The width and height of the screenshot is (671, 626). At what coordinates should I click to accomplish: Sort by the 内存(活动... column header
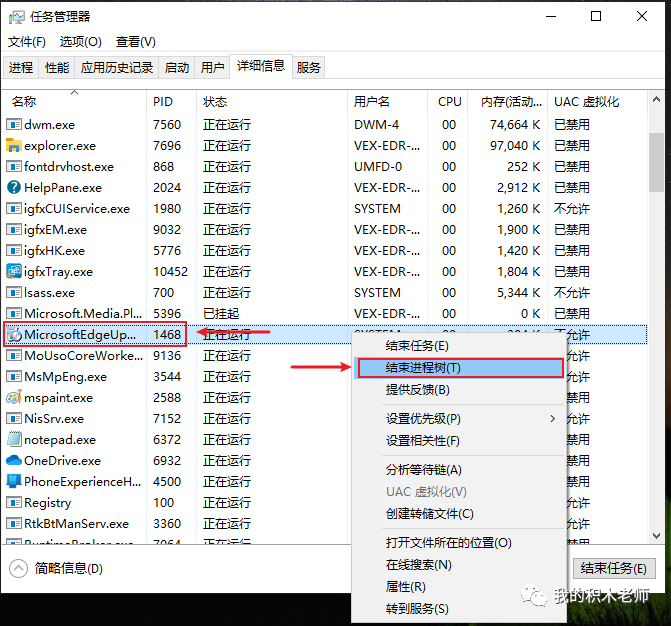coord(508,101)
